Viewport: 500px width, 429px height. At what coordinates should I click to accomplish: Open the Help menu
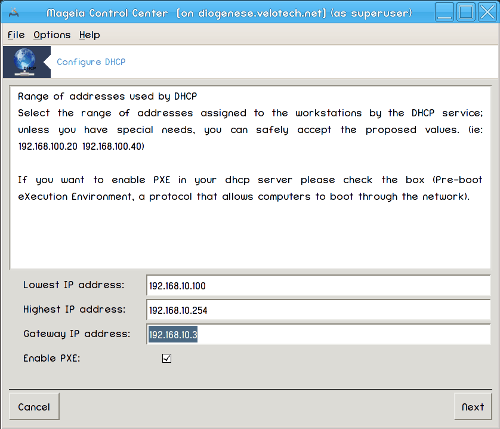point(90,35)
